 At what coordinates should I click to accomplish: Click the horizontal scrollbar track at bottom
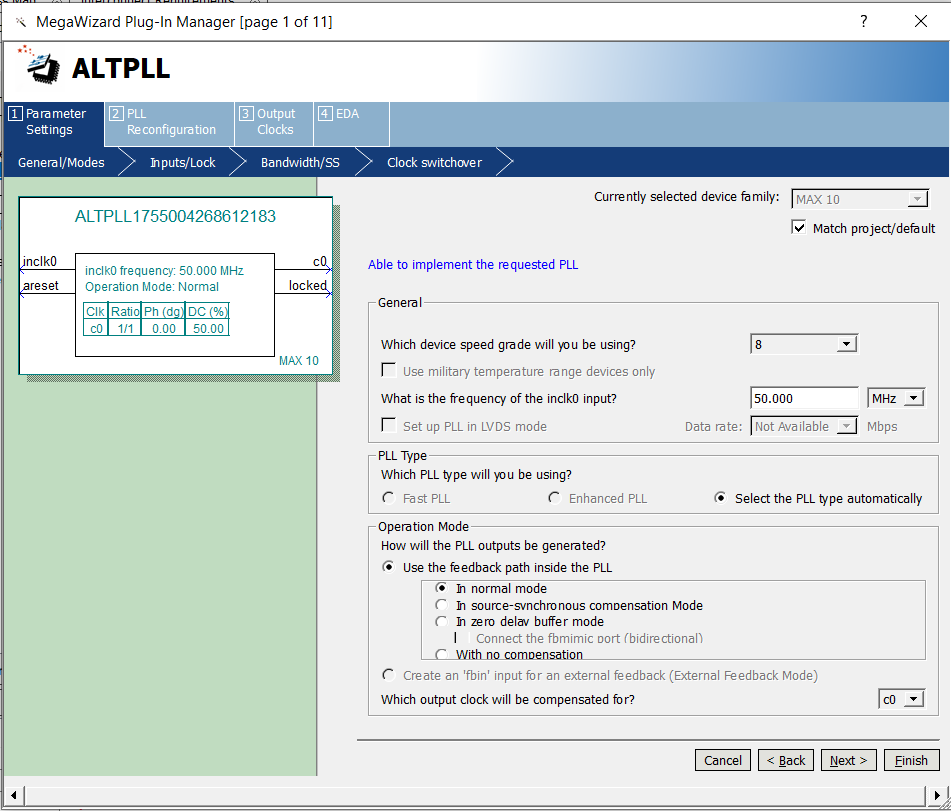pos(475,795)
